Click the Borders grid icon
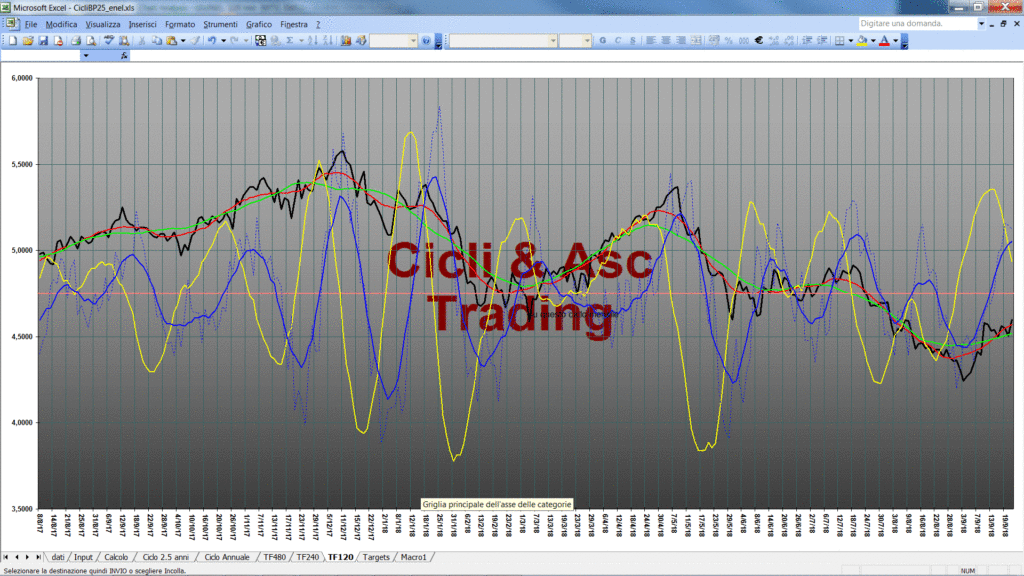Screen dimensions: 1024x576 point(840,40)
